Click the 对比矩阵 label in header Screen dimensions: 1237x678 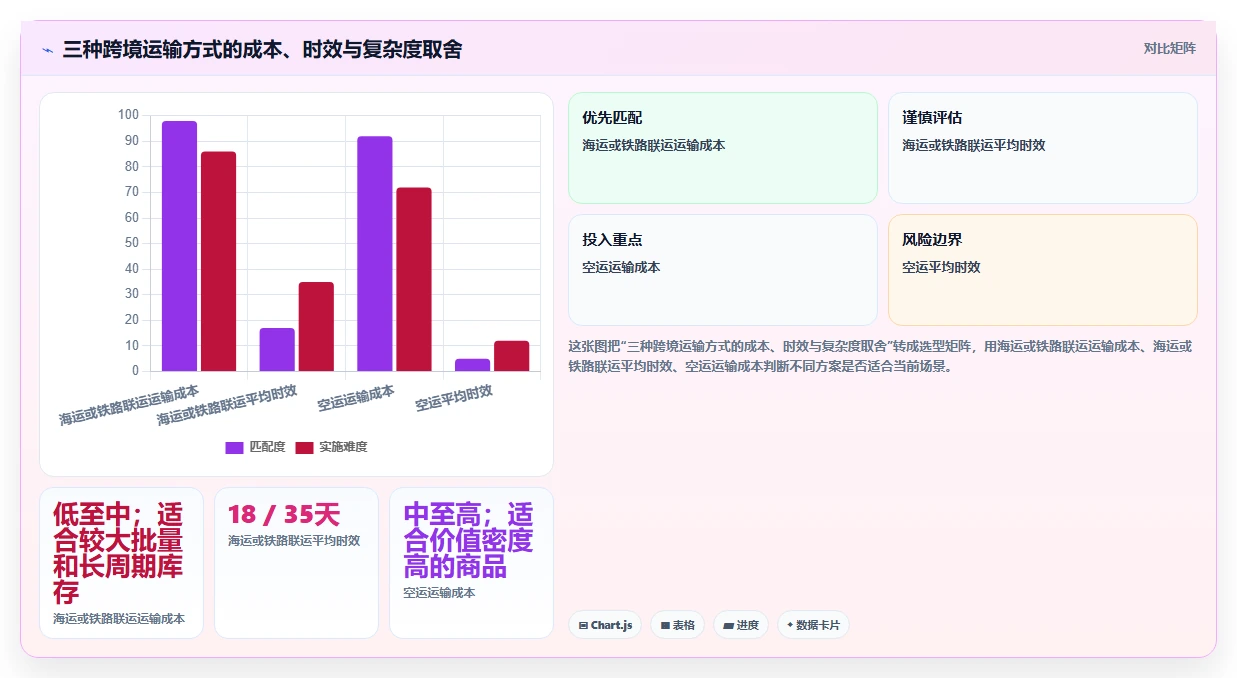[x=1169, y=48]
